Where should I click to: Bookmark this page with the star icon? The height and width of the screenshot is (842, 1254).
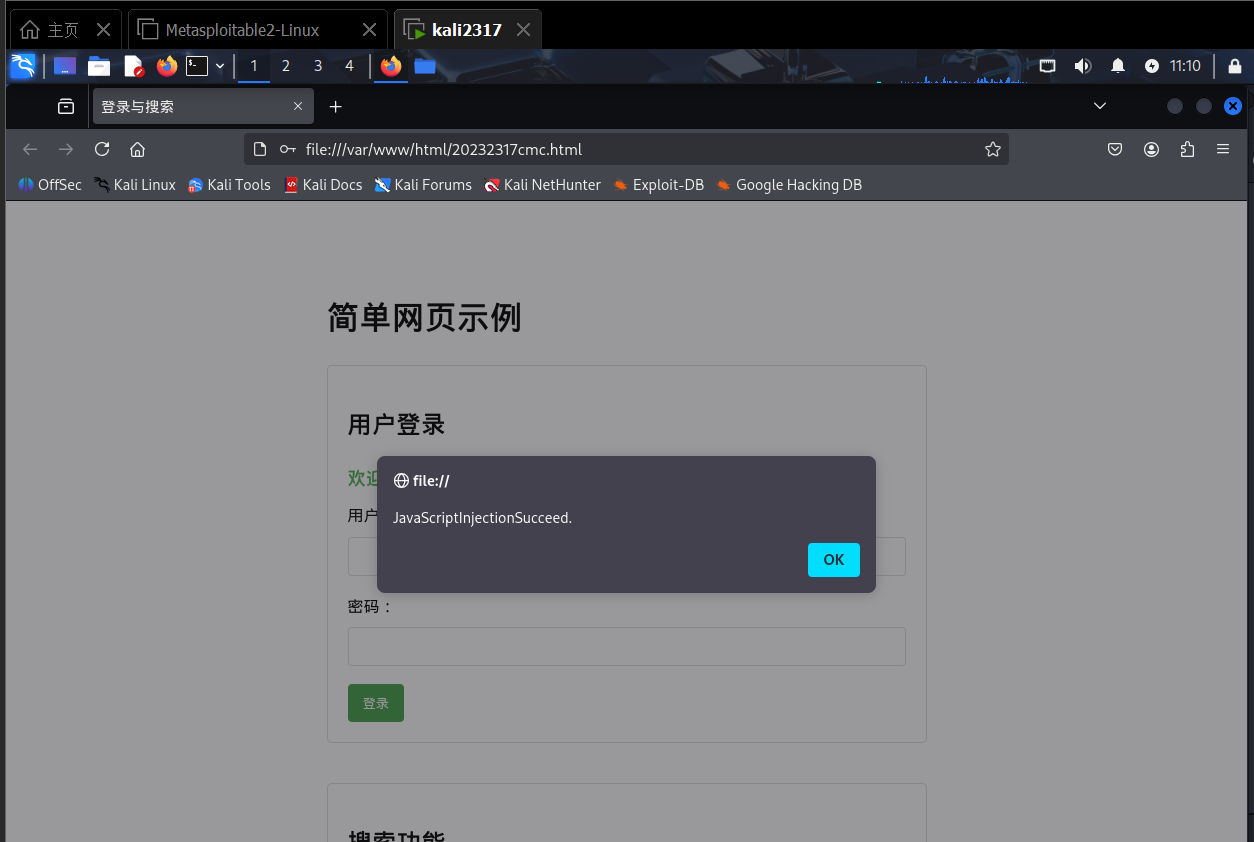click(x=992, y=149)
